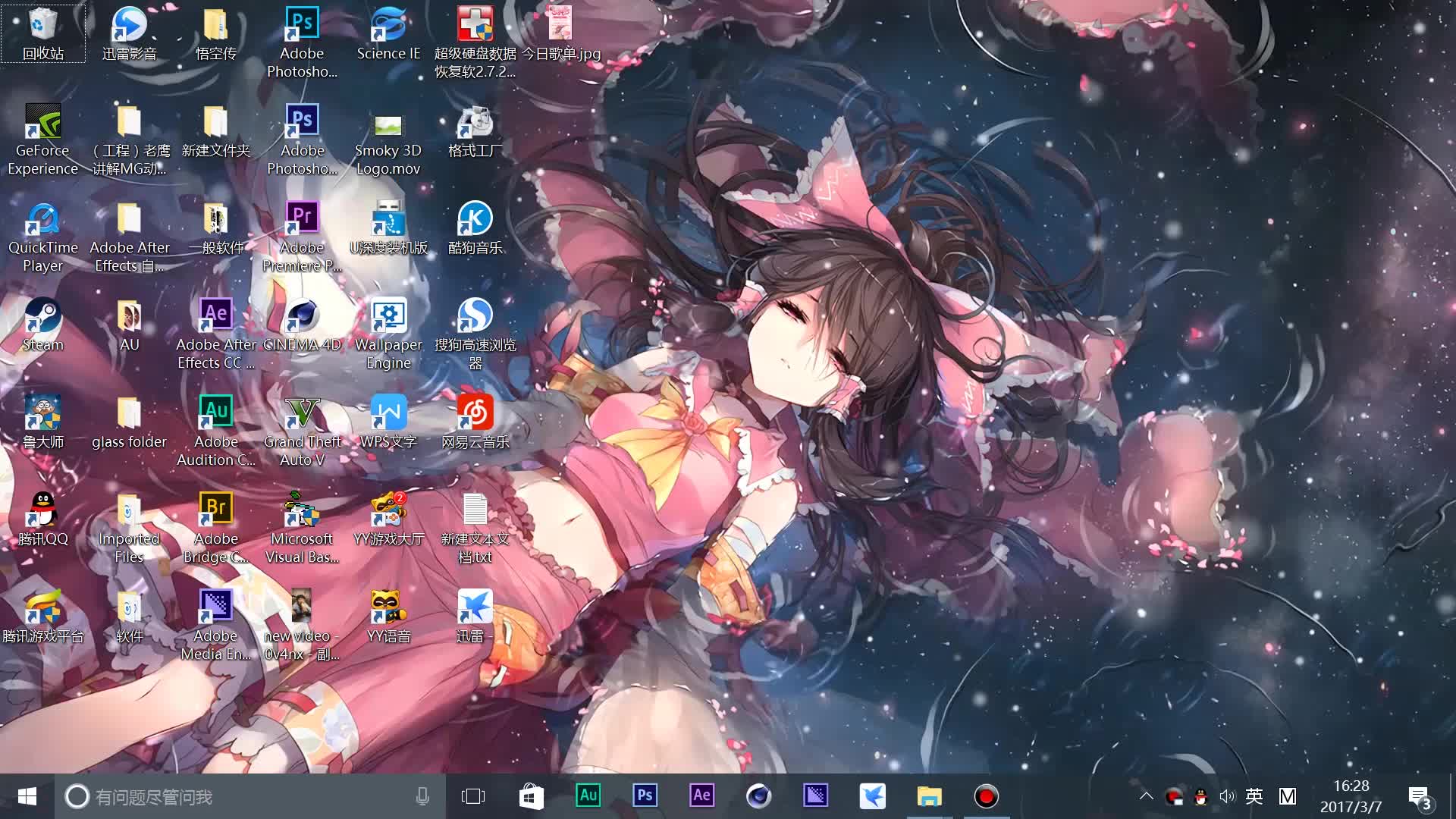The width and height of the screenshot is (1456, 819).
Task: Open 新建文本文档.txt file
Action: 475,528
